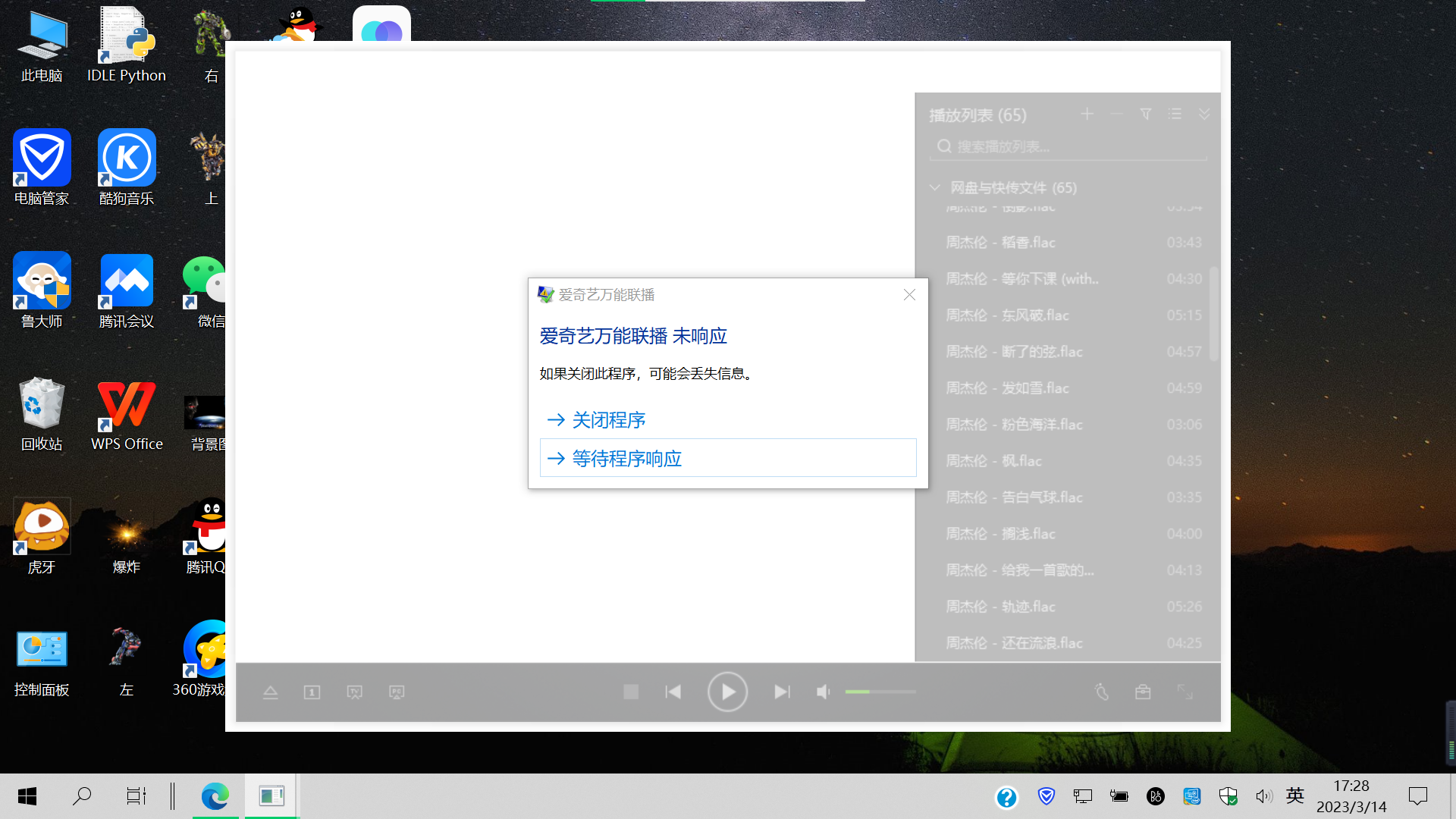This screenshot has height=819, width=1456.
Task: Open the IDLE Python desktop shortcut
Action: click(x=126, y=45)
